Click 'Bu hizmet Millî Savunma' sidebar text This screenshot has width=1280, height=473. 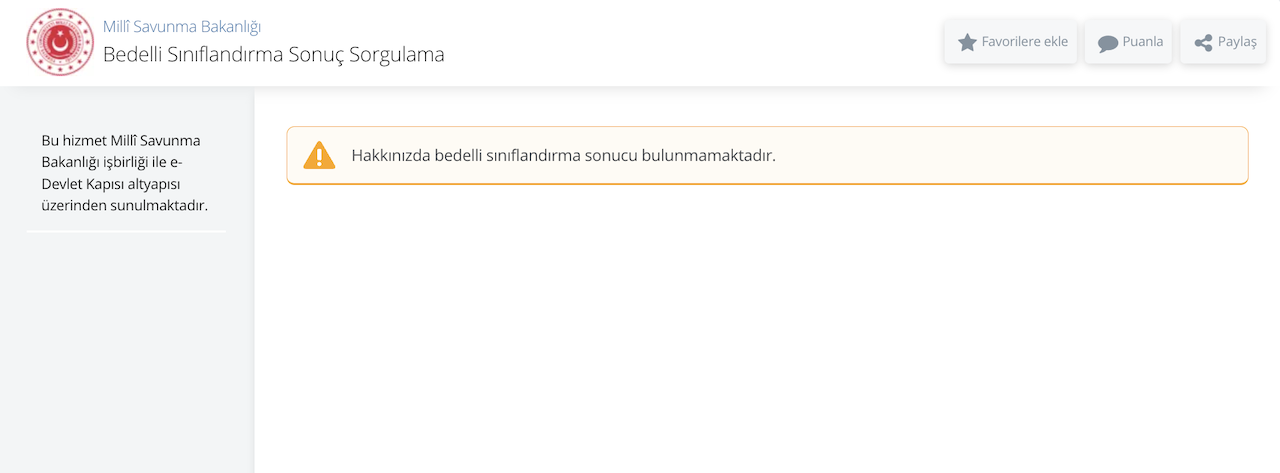[121, 140]
